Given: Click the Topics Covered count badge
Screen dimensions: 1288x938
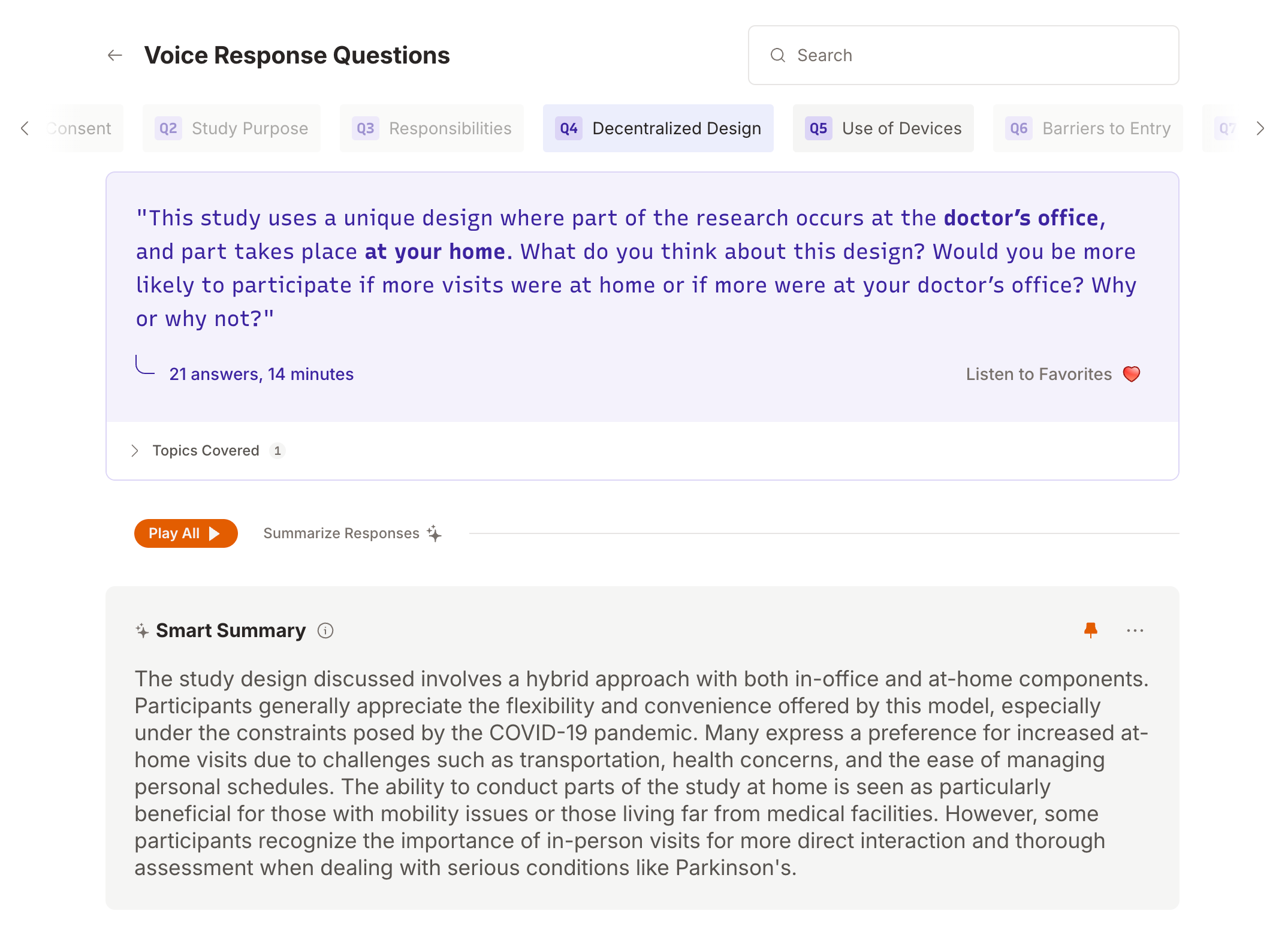Looking at the screenshot, I should click(277, 451).
